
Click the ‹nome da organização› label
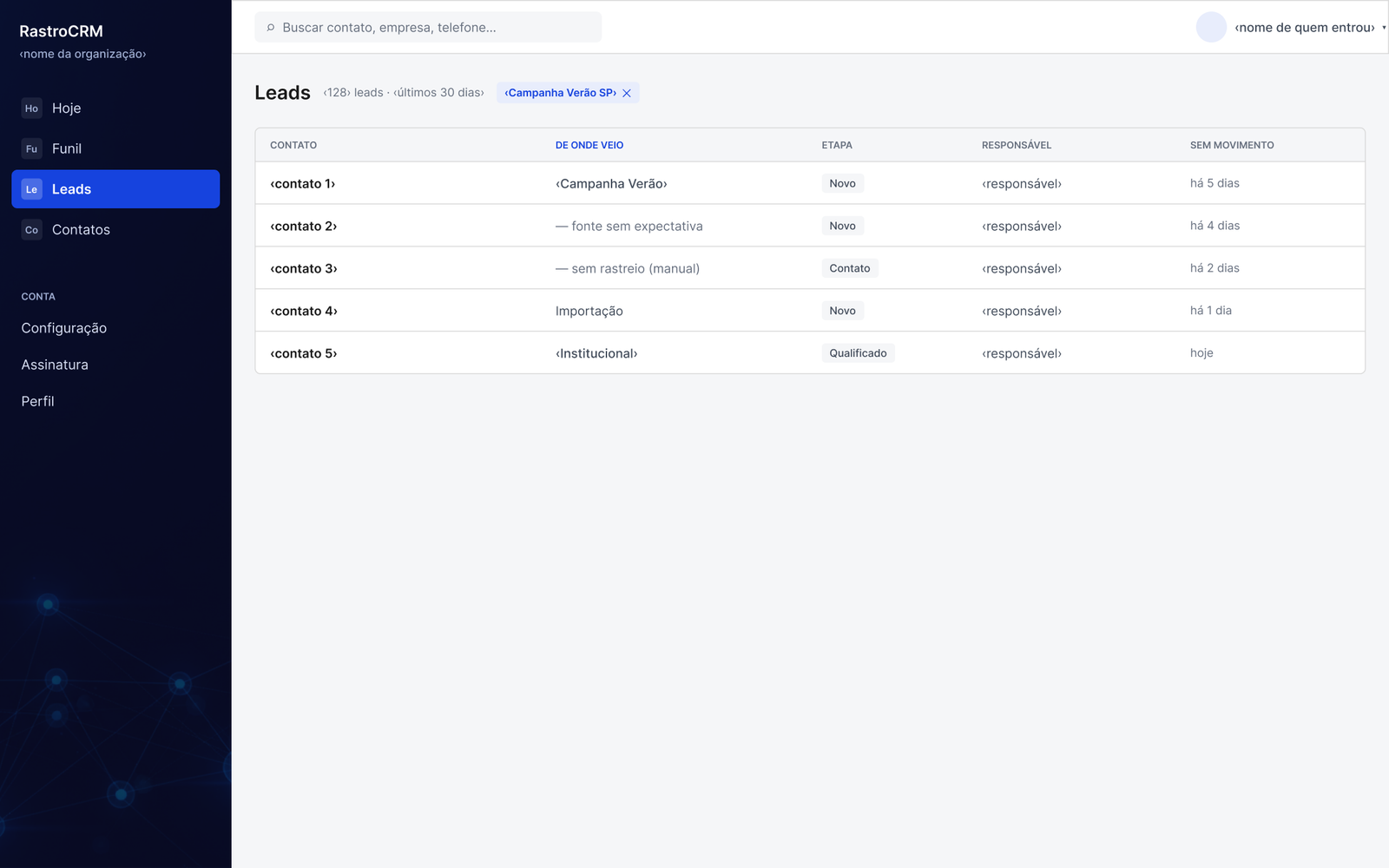pos(82,54)
